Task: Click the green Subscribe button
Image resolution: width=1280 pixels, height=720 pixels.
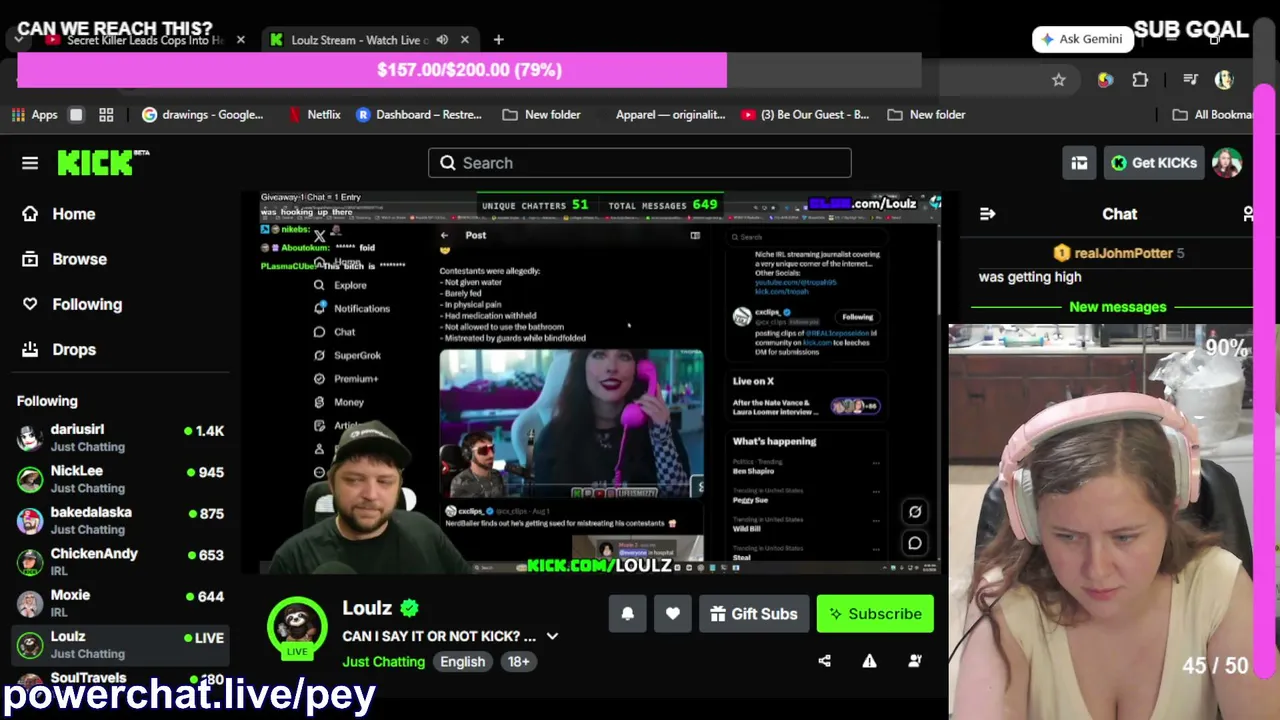Action: tap(875, 614)
